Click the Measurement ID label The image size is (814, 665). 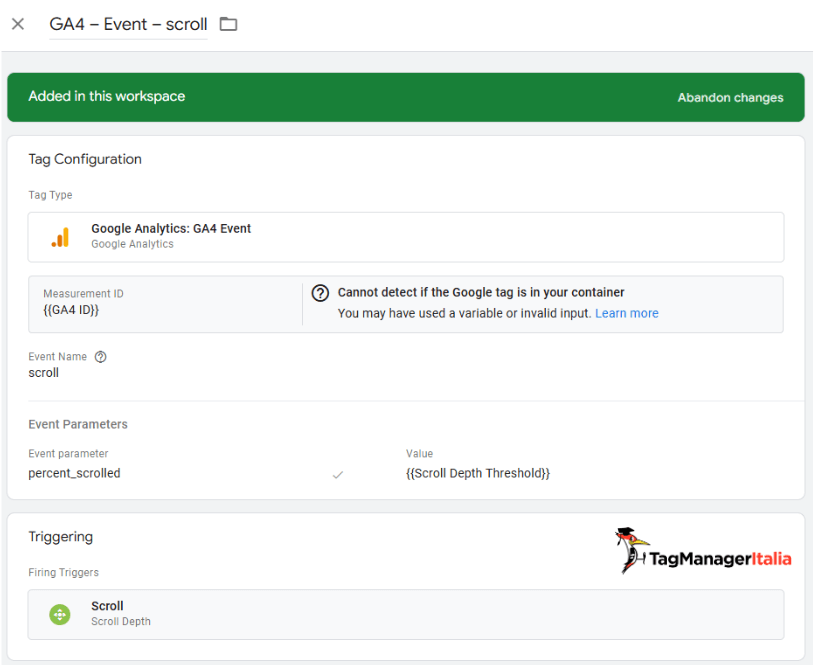[84, 293]
